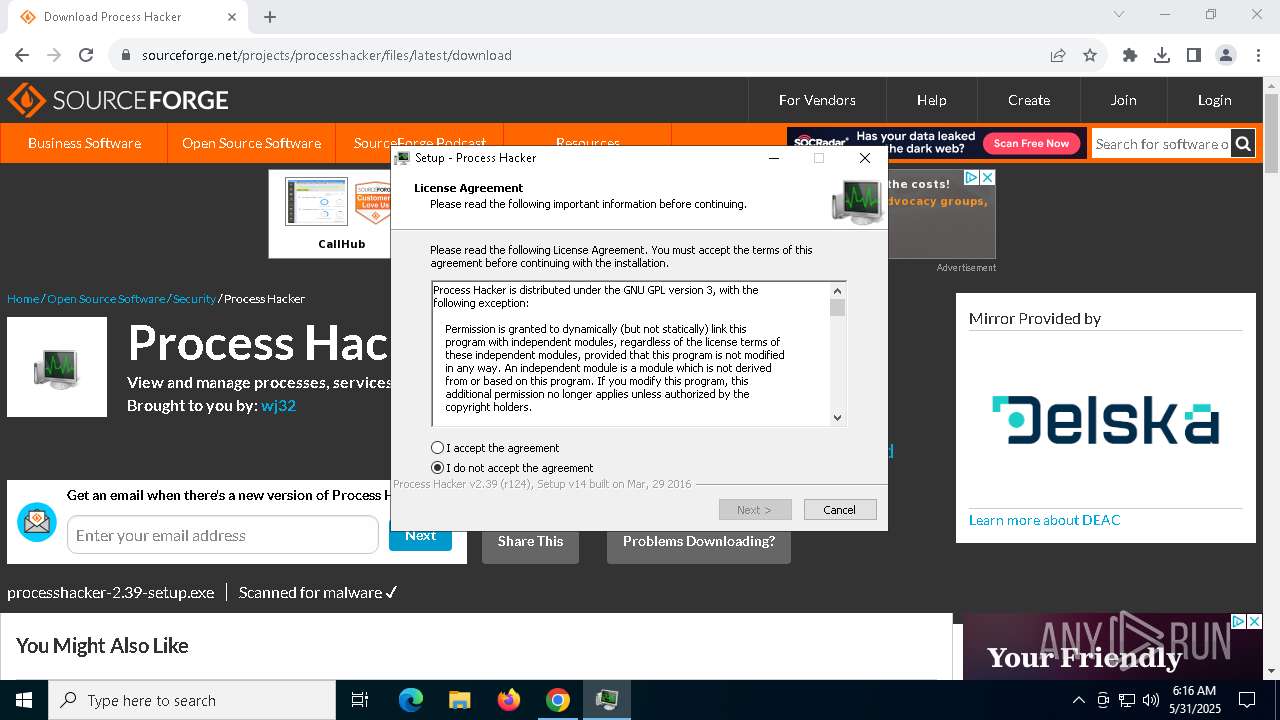Open the Create menu
The height and width of the screenshot is (720, 1280).
[1029, 100]
